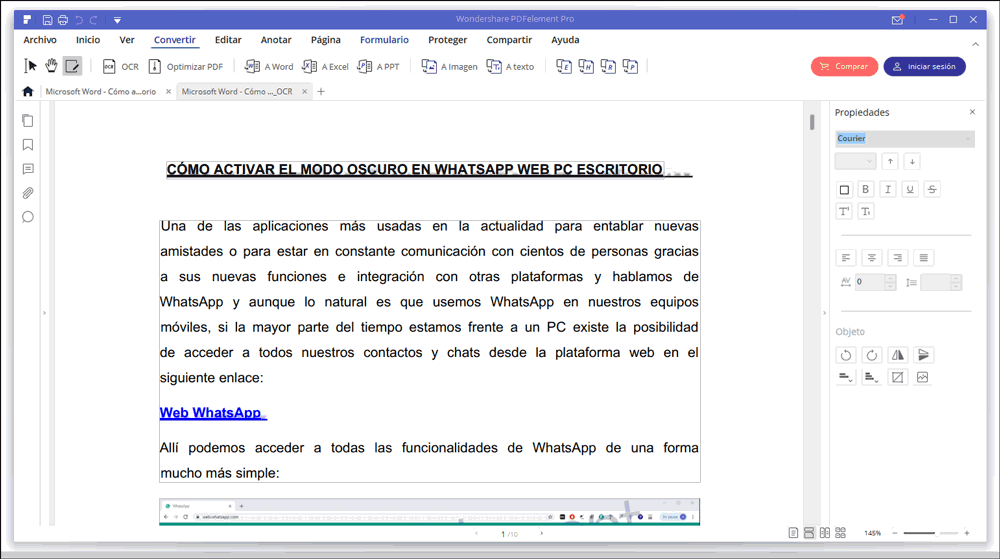Click Optimizar PDF

tap(186, 66)
